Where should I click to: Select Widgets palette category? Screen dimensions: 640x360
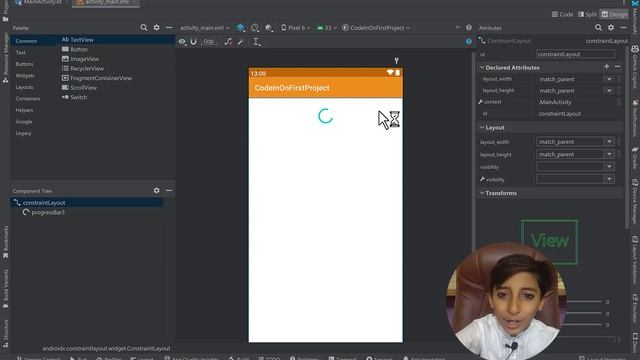coord(25,76)
